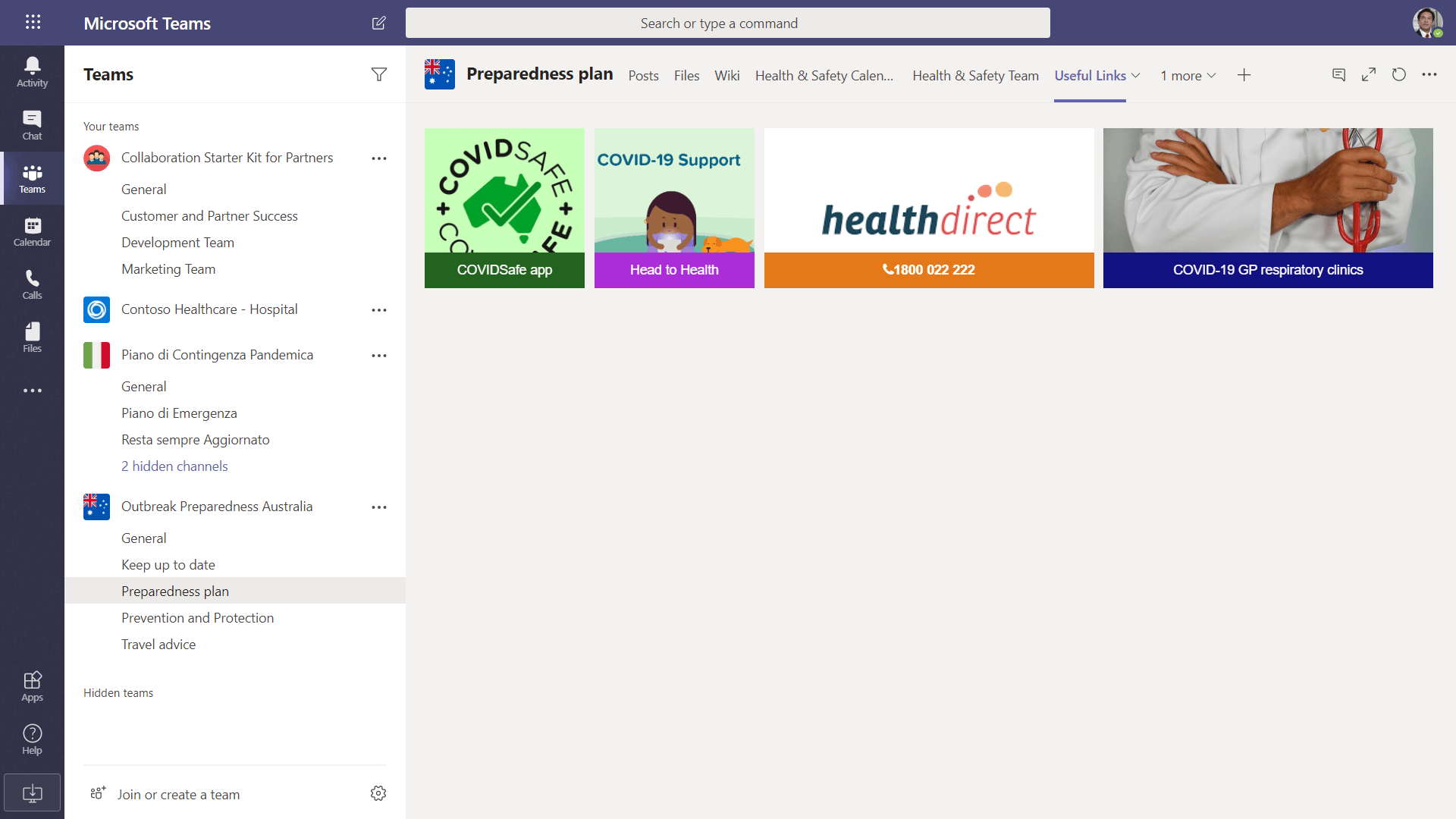Select the Teams sidebar icon
Screen dimensions: 1456x819
point(32,178)
